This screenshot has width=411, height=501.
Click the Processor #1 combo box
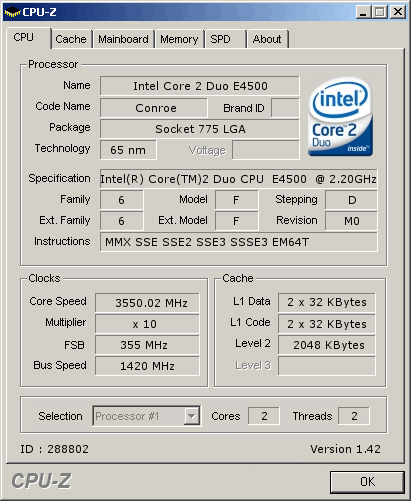coord(147,416)
